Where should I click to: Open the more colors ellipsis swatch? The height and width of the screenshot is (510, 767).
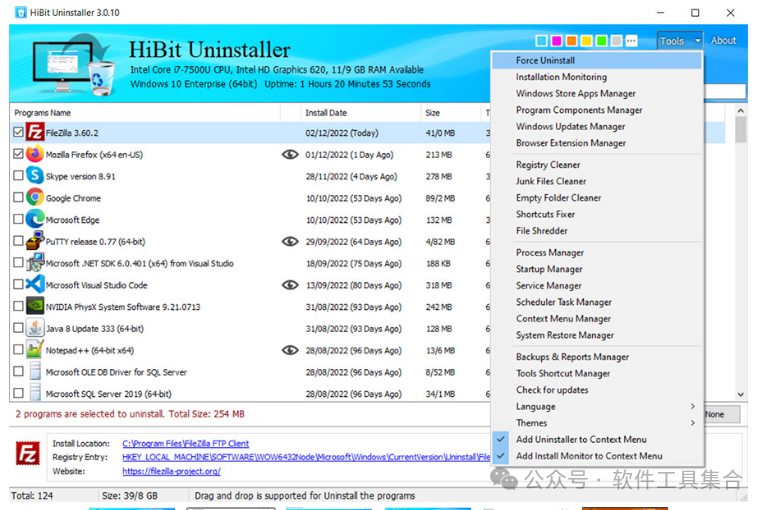(x=632, y=41)
